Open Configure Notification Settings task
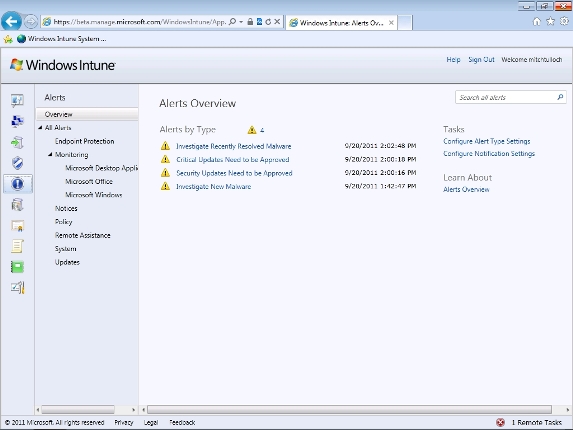The width and height of the screenshot is (573, 430). [489, 153]
